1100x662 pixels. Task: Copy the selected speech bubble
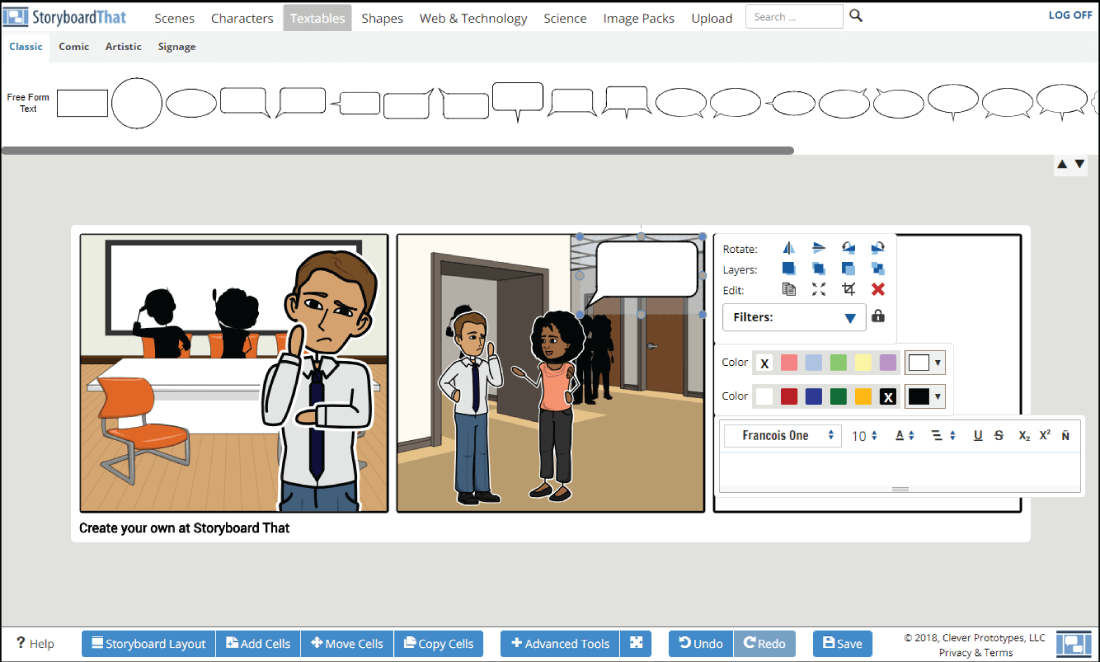(788, 288)
